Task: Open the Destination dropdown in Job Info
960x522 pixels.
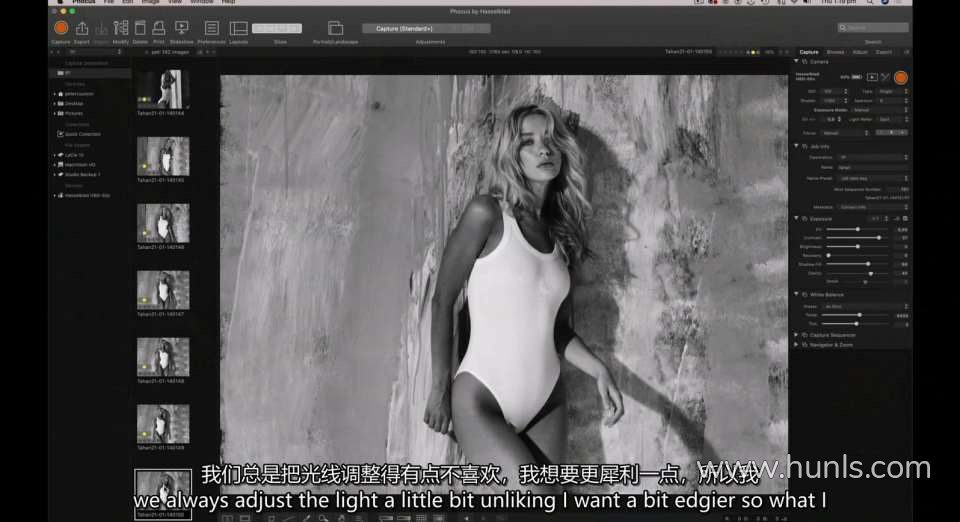Action: pyautogui.click(x=873, y=157)
